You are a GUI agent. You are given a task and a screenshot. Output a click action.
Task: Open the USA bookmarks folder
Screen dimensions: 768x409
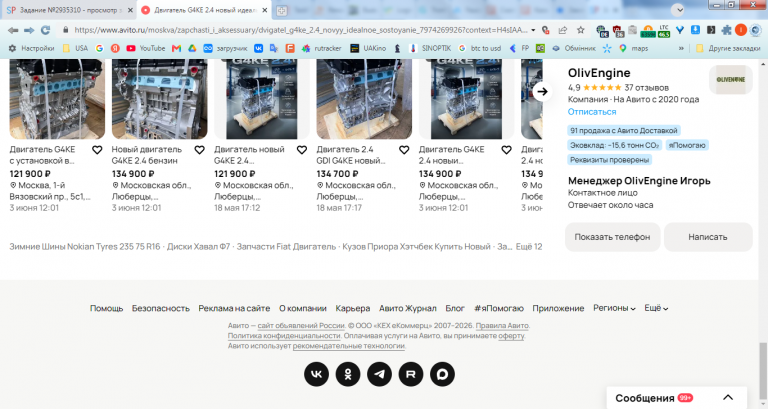point(75,48)
